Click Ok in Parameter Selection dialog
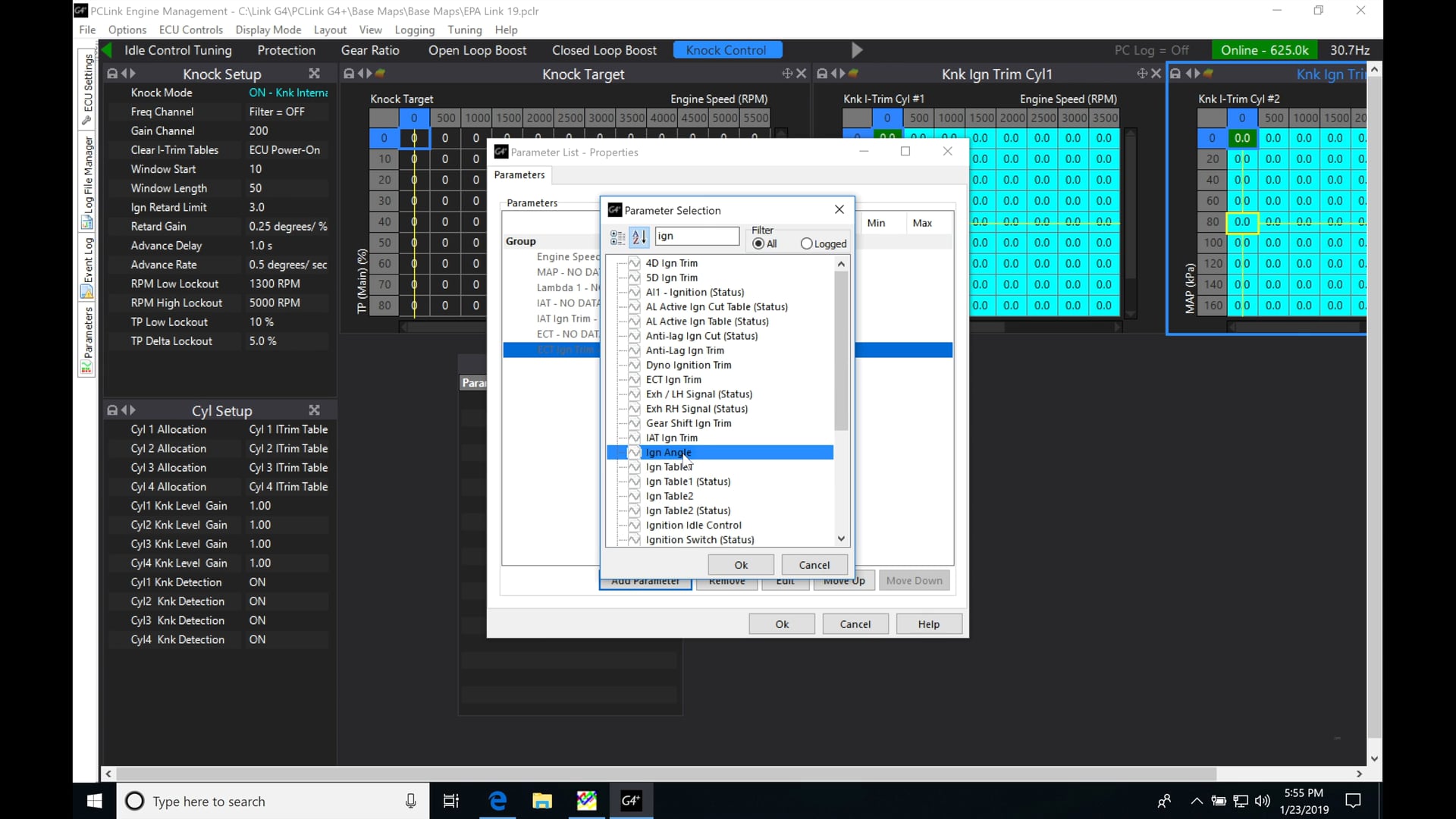 click(741, 565)
